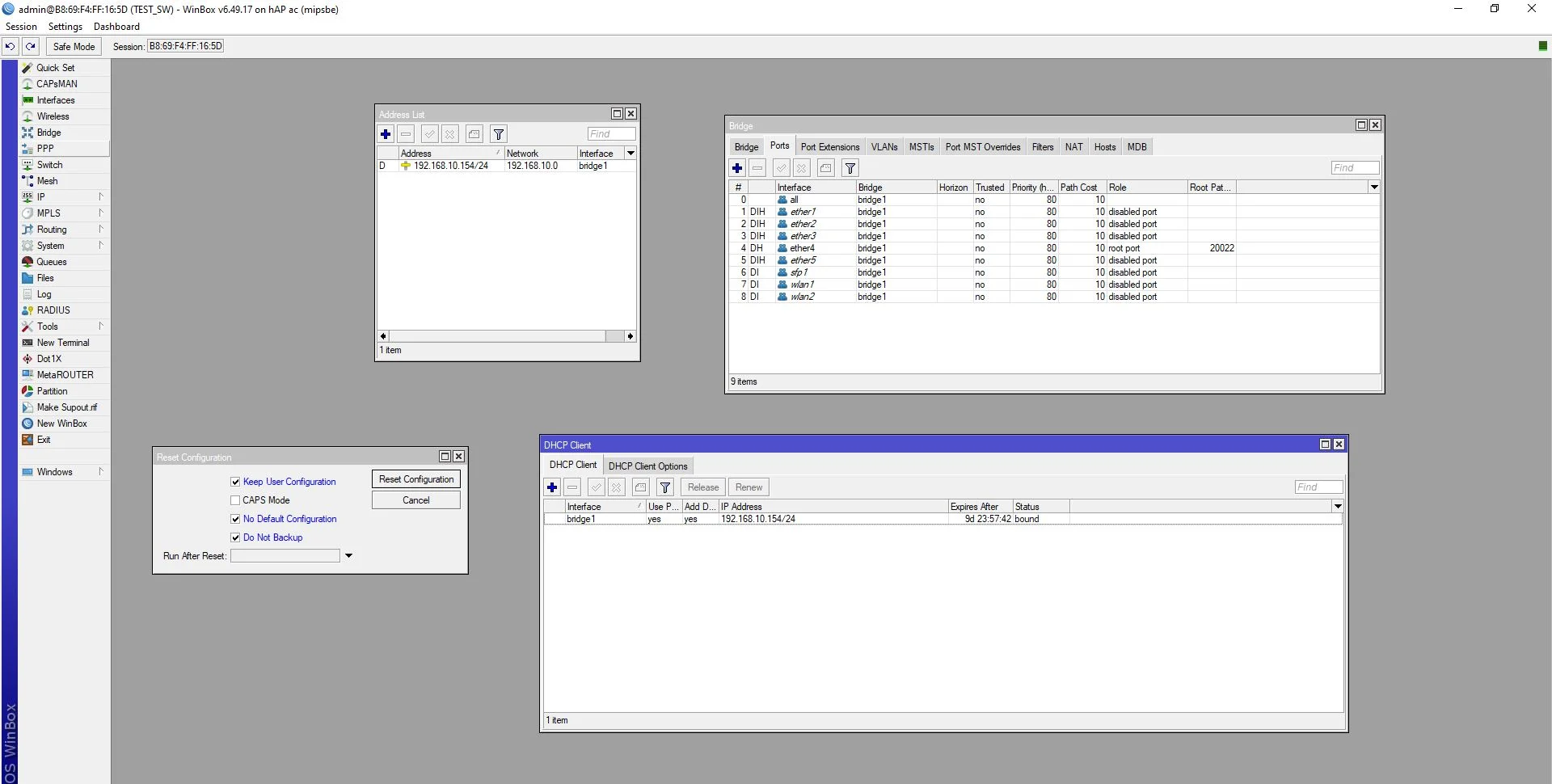Select the ether4 row in Bridge Ports
Screen dimensions: 1552x784
pos(1054,248)
